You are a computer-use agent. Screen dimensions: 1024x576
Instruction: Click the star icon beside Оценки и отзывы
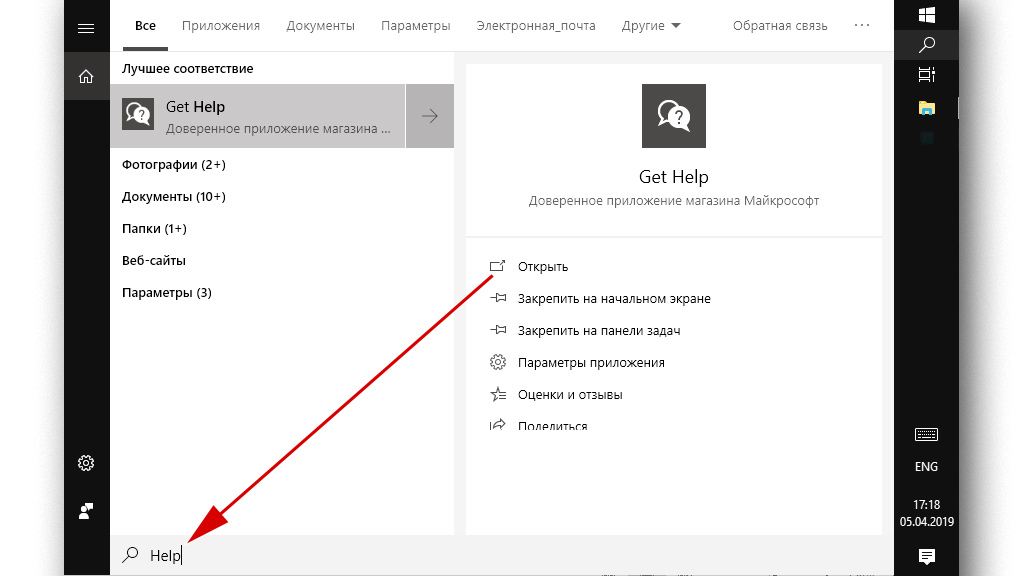tap(498, 394)
